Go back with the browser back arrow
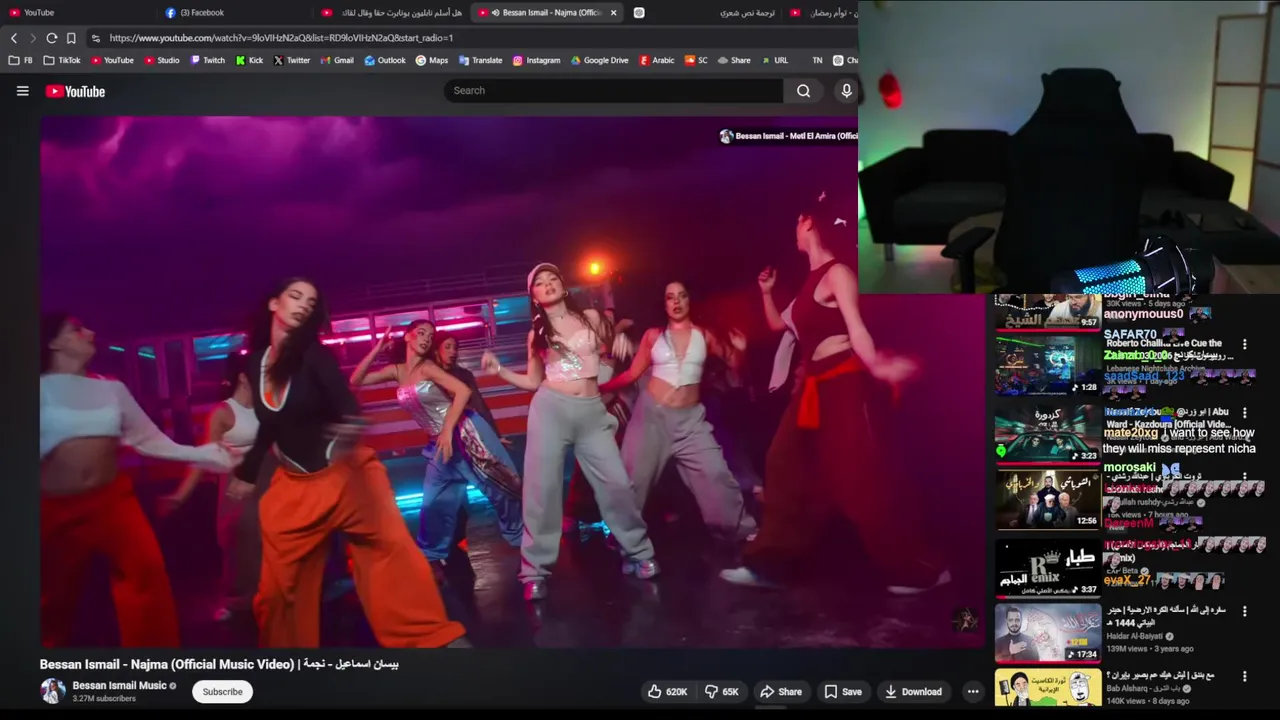The height and width of the screenshot is (720, 1280). (14, 38)
